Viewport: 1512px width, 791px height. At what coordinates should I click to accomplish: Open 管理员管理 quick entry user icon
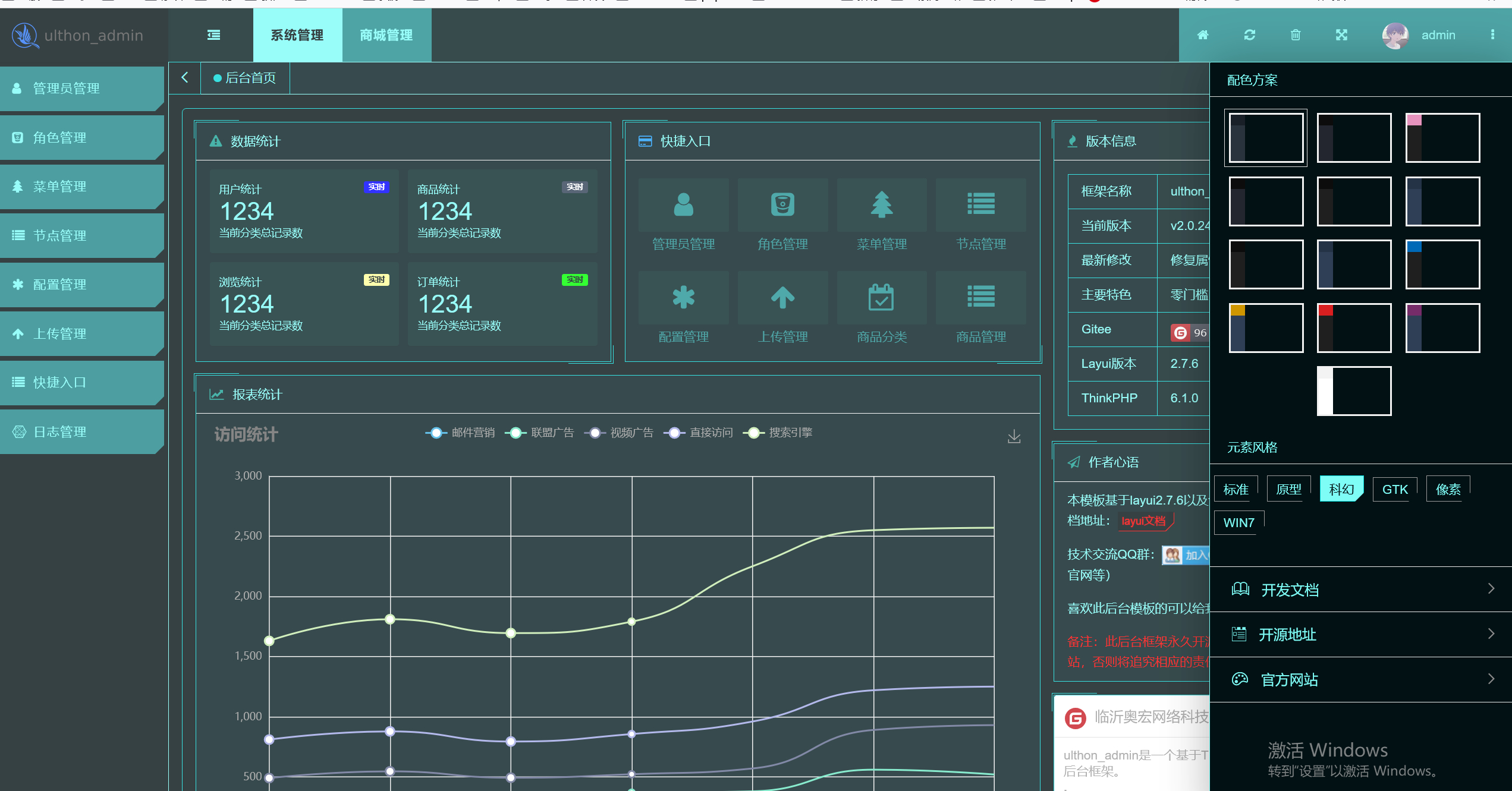[x=683, y=204]
